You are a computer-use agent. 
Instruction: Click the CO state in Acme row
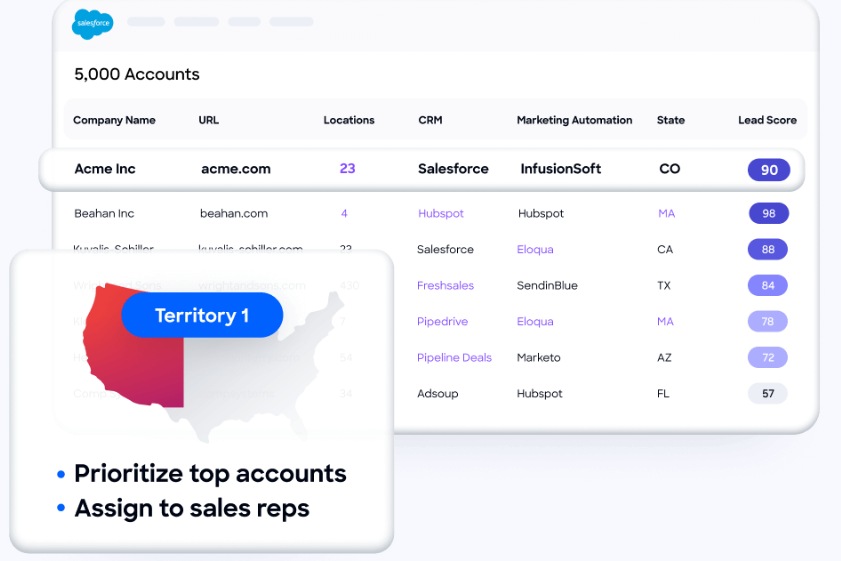669,169
